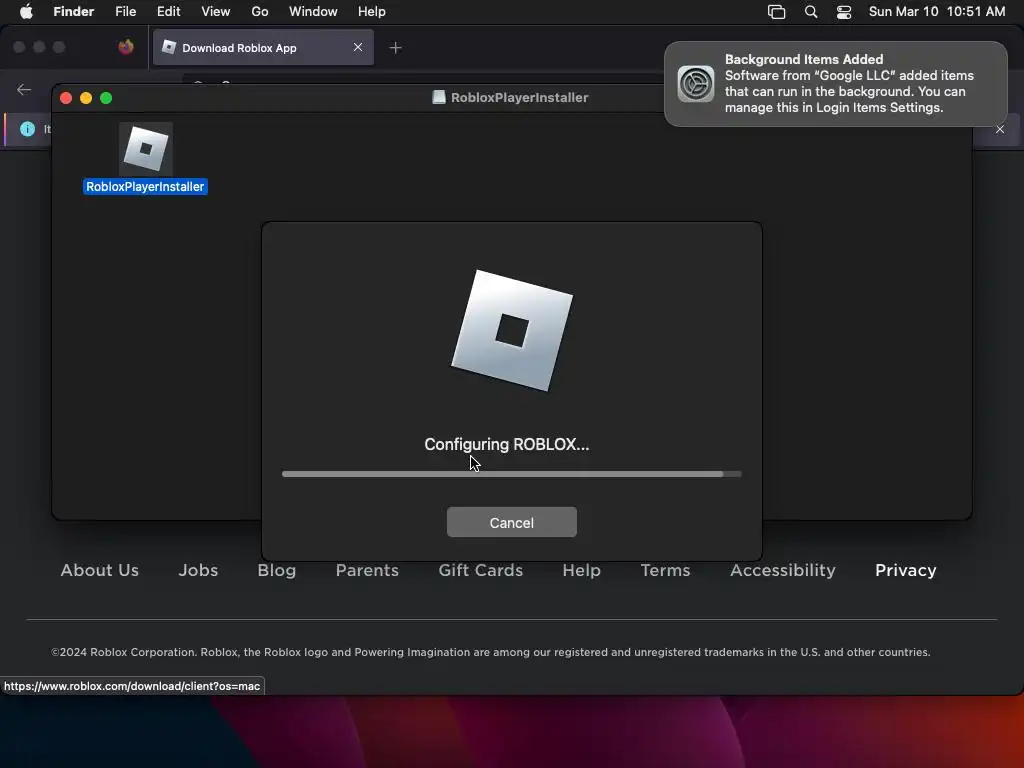Screen dimensions: 1024x768
Task: Click the System Settings icon in notification
Action: (696, 84)
